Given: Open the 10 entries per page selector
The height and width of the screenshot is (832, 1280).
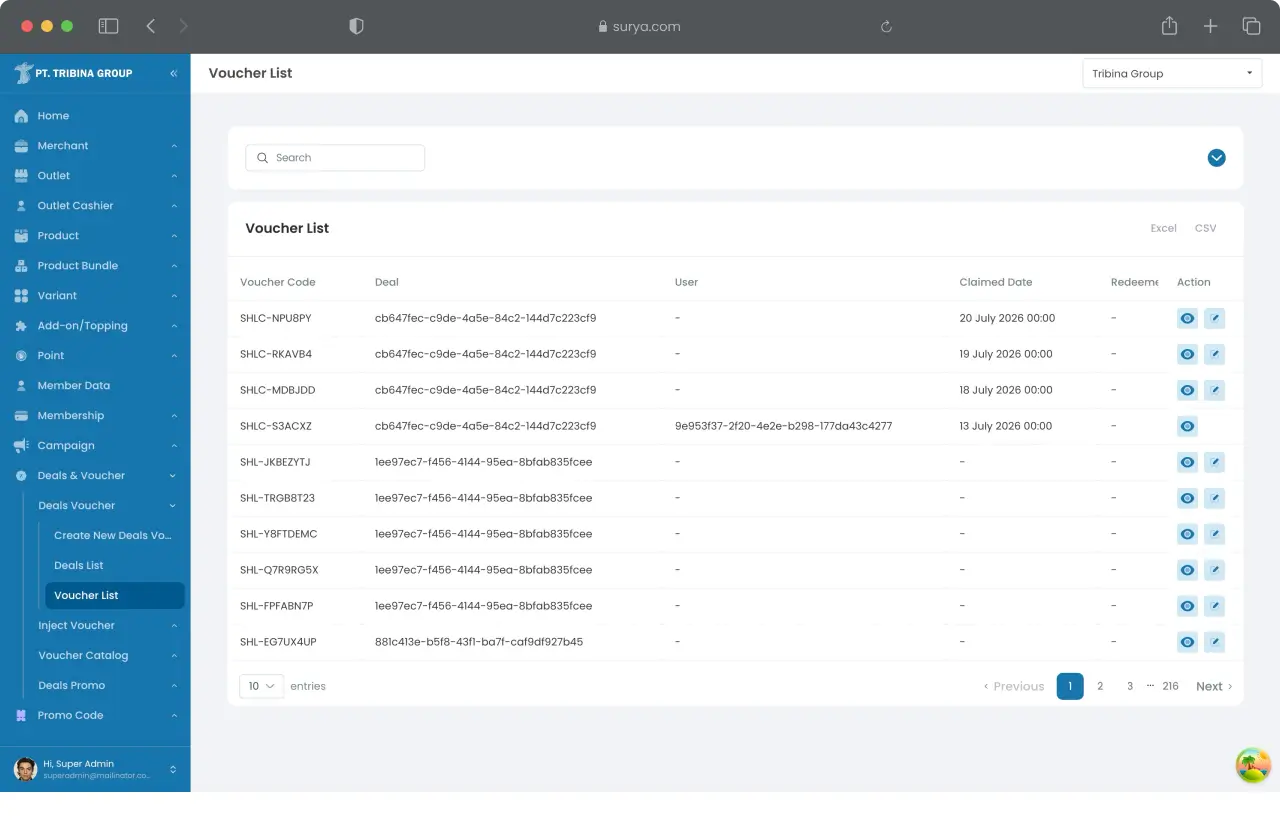Looking at the screenshot, I should coord(261,686).
